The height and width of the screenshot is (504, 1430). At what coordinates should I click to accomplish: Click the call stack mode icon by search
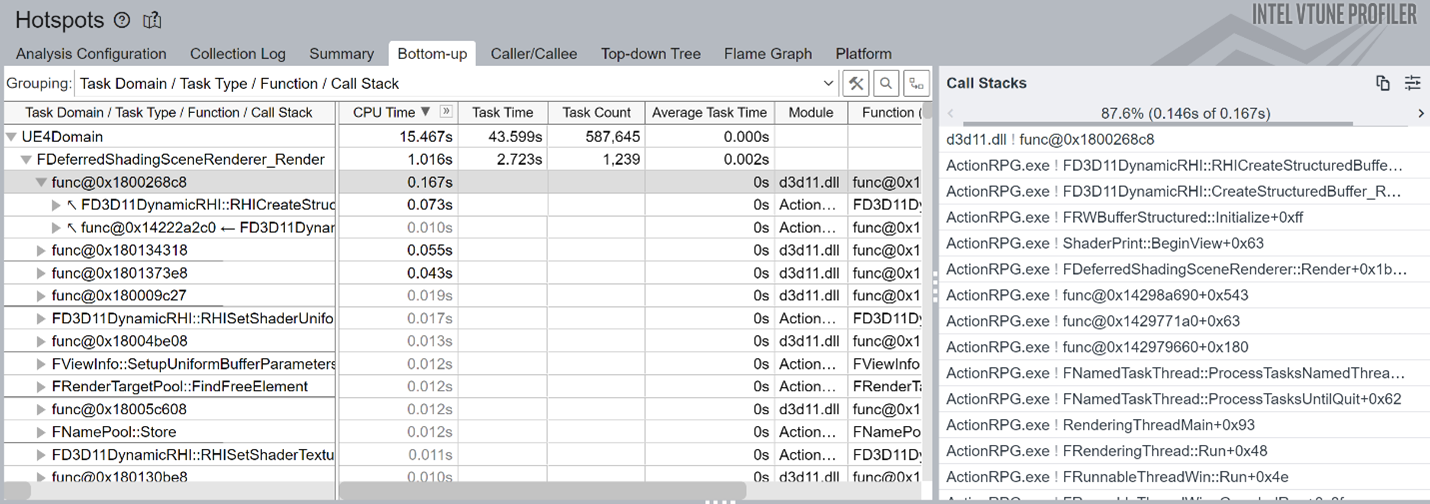point(916,84)
